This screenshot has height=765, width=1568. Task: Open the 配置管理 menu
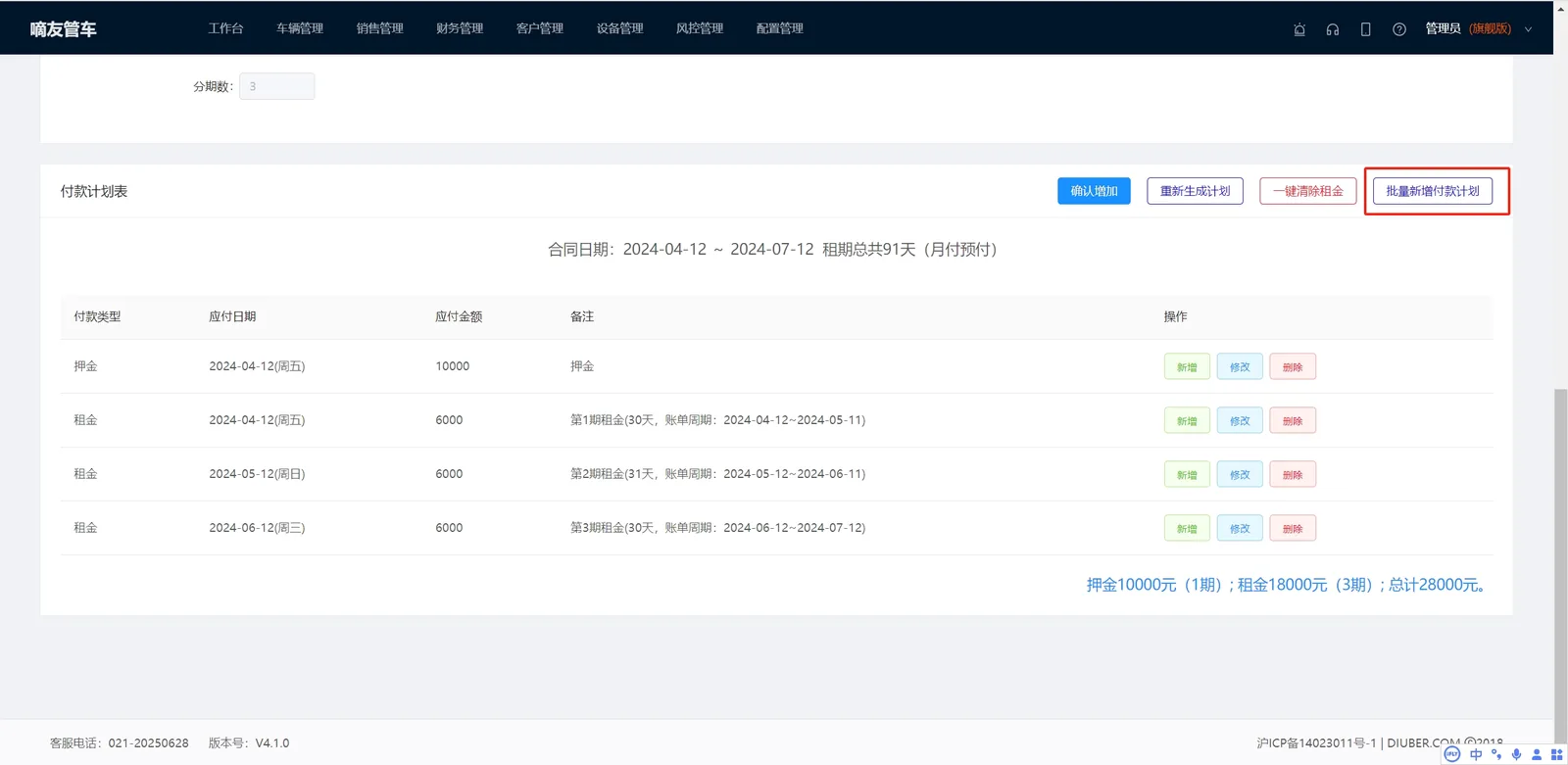pyautogui.click(x=780, y=28)
